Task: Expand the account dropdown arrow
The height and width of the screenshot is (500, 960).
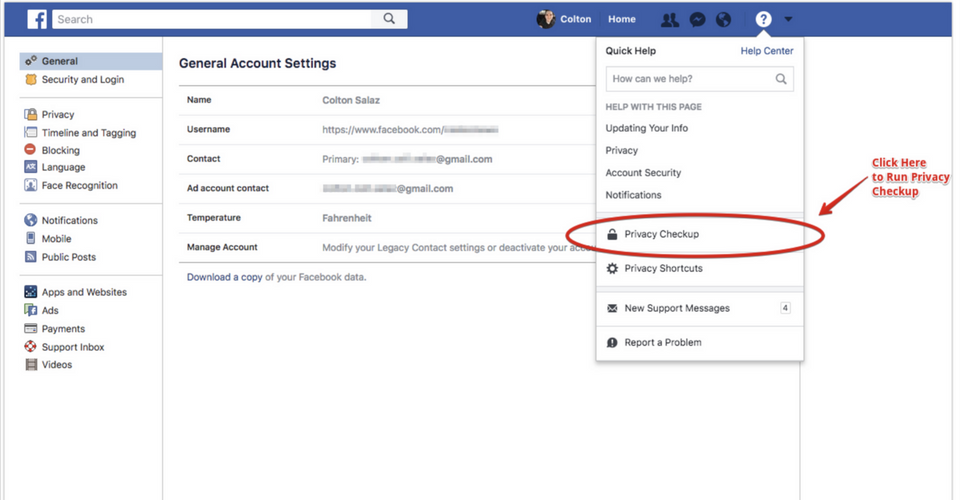Action: (x=789, y=20)
